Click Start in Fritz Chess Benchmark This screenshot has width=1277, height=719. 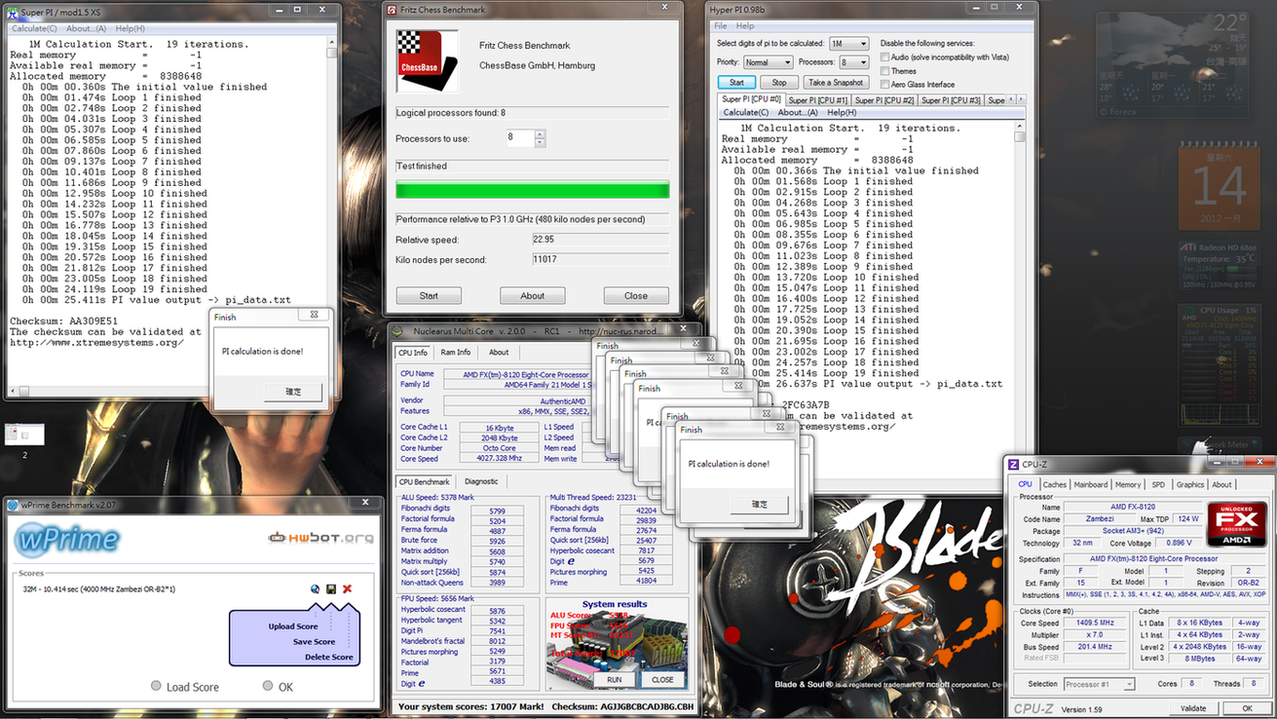coord(428,295)
